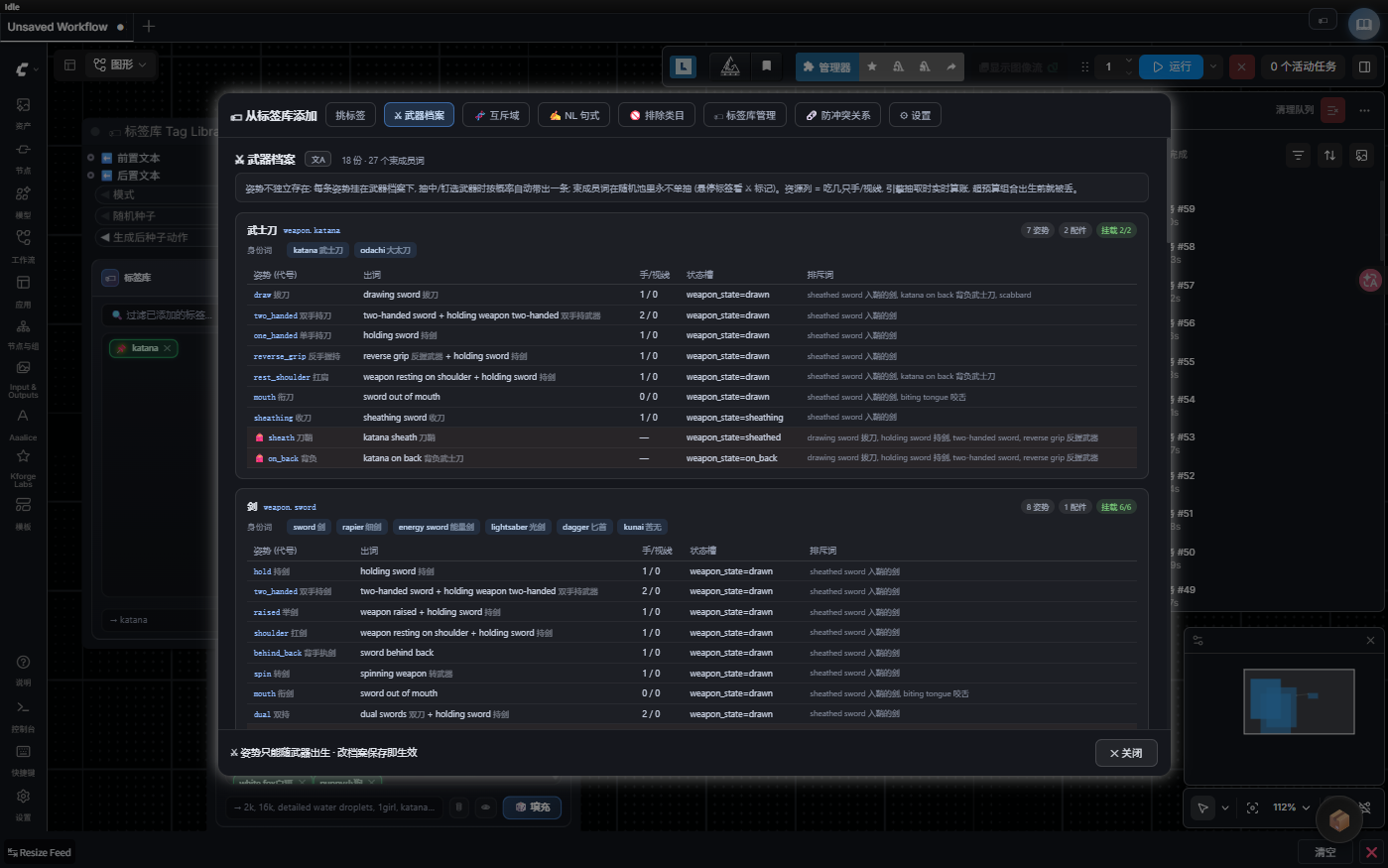Viewport: 1388px width, 868px height.
Task: Click the sort arrows icon in the queue panel
Action: click(1329, 155)
